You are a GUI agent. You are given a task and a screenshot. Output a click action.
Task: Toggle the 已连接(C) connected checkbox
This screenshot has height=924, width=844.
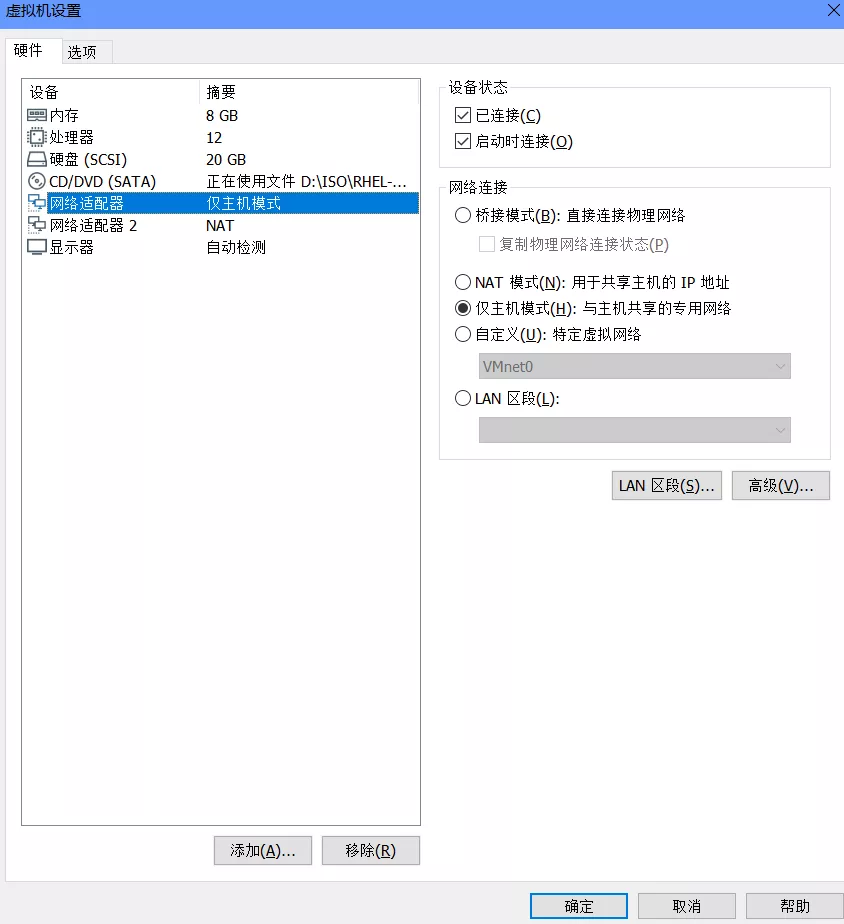(x=463, y=115)
